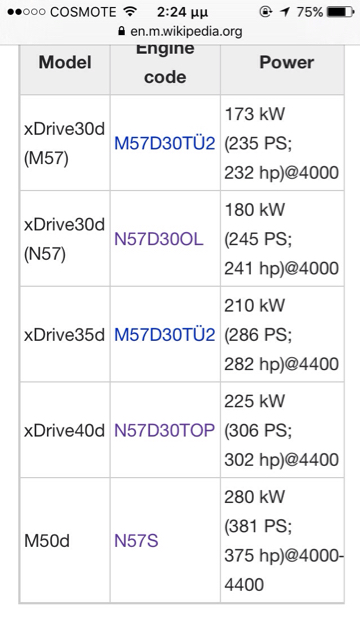360x640 pixels.
Task: Tap the signal strength dots
Action: [x=26, y=12]
